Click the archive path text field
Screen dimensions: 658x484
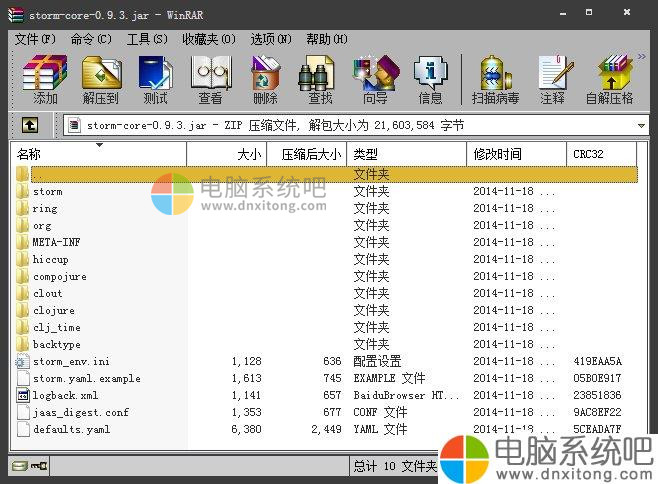pos(355,126)
